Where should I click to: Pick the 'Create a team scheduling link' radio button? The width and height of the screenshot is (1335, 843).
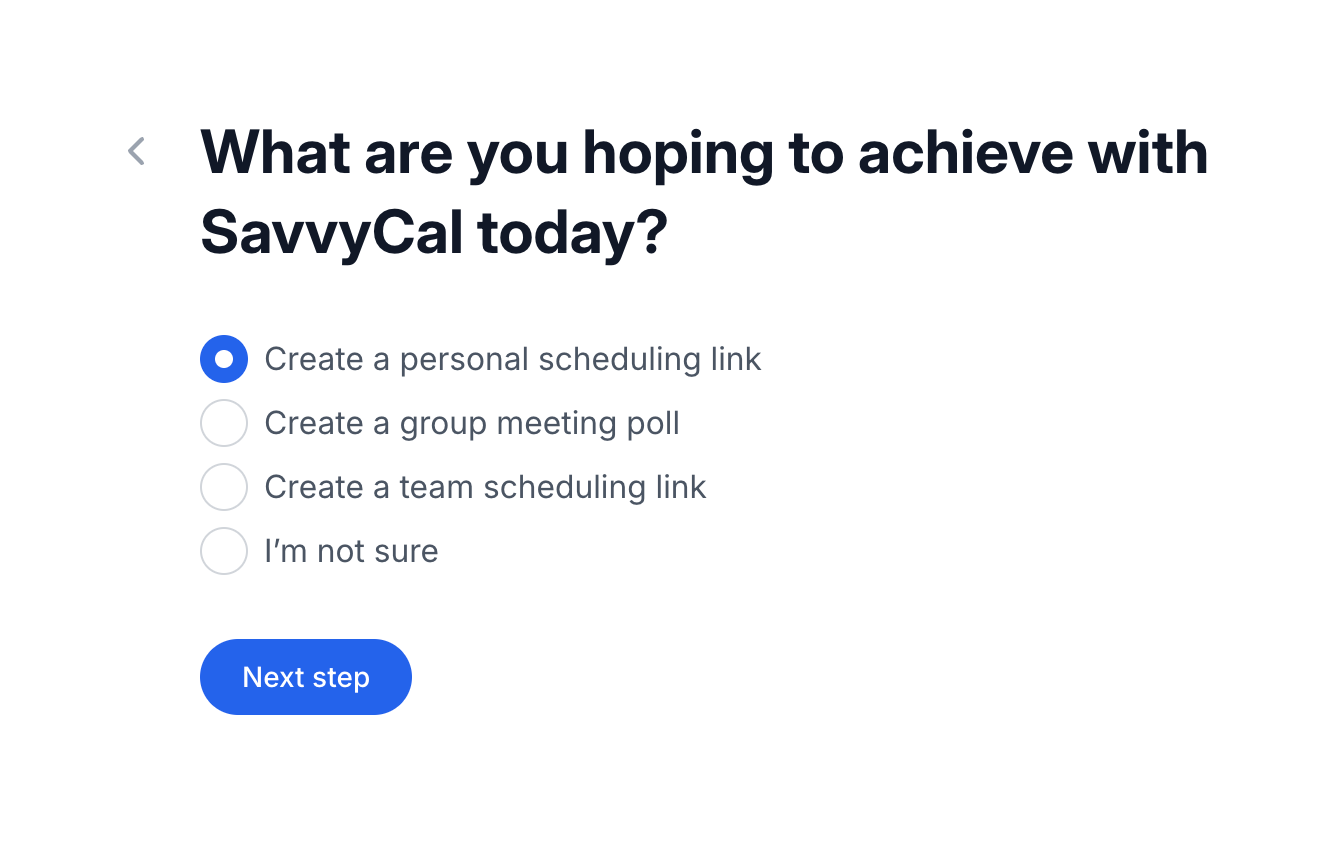coord(224,487)
